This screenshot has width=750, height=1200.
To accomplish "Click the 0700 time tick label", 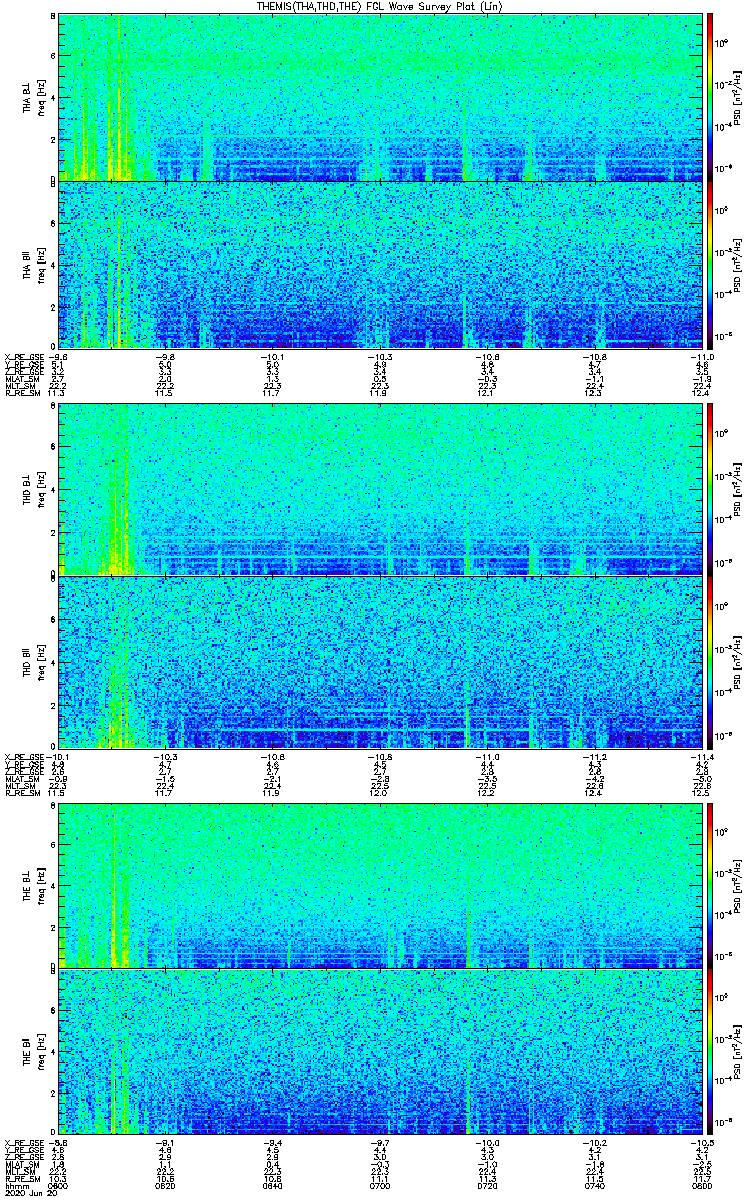I will (x=380, y=1186).
